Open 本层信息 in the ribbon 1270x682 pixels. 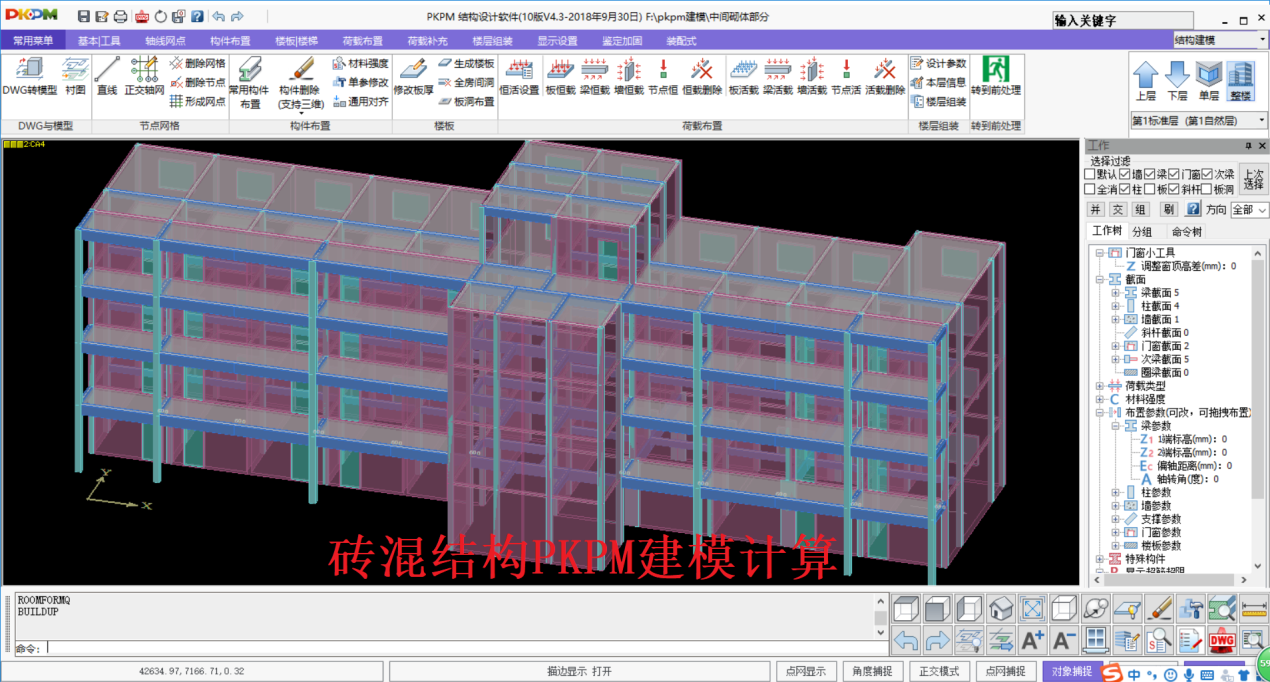pos(938,82)
